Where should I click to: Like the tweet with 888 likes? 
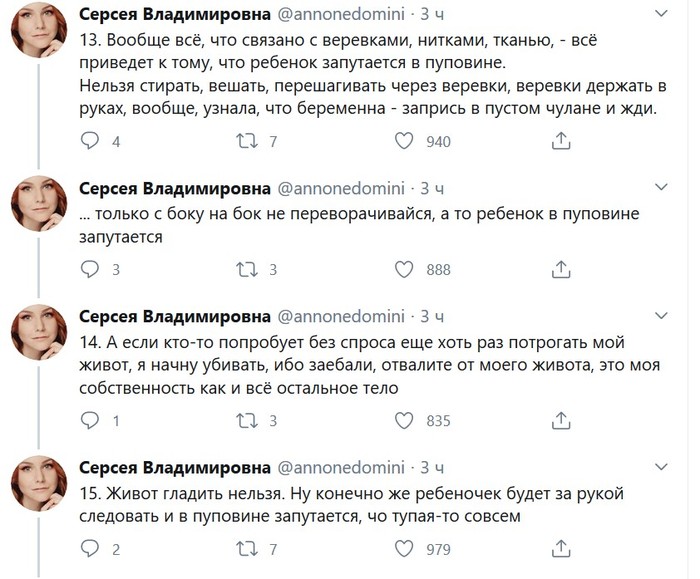coord(404,269)
